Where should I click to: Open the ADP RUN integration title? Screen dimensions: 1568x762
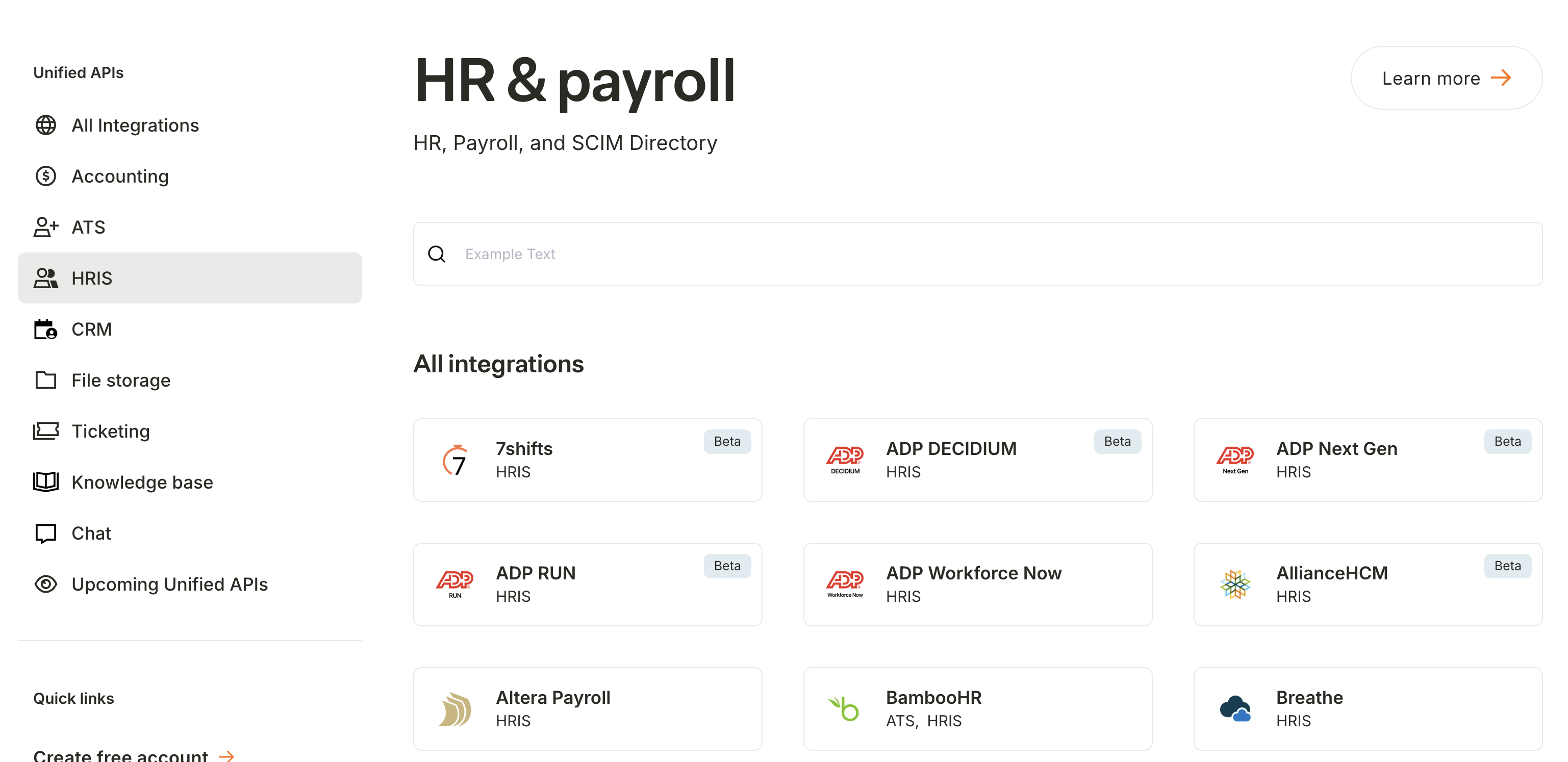[536, 573]
